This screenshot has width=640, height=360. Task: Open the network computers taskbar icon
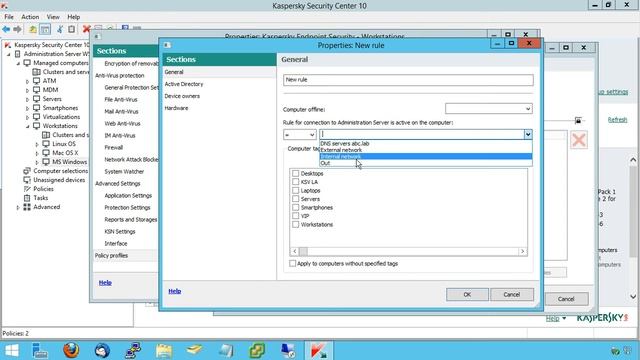[x=133, y=350]
